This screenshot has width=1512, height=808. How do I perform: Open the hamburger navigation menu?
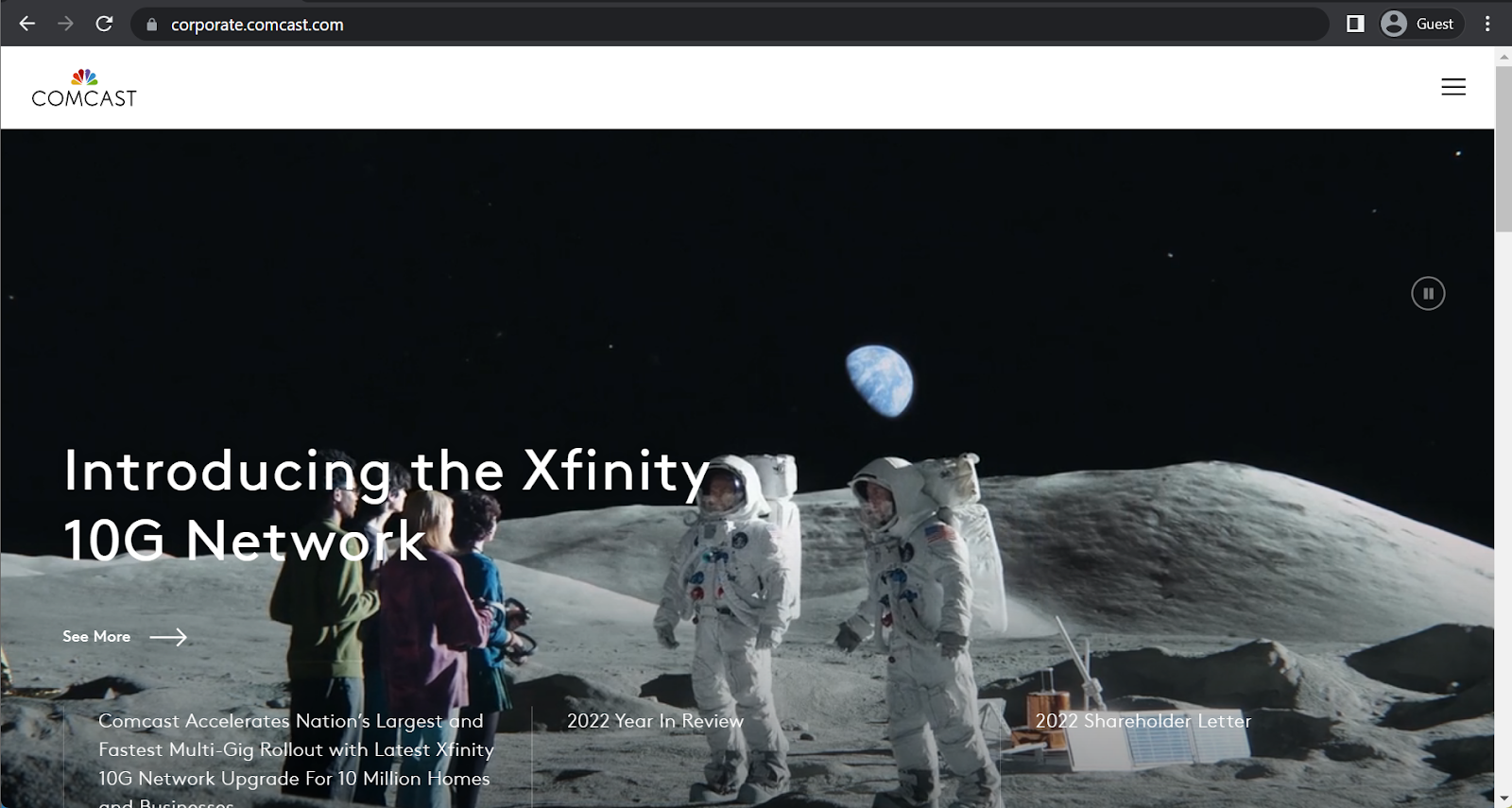click(1453, 87)
